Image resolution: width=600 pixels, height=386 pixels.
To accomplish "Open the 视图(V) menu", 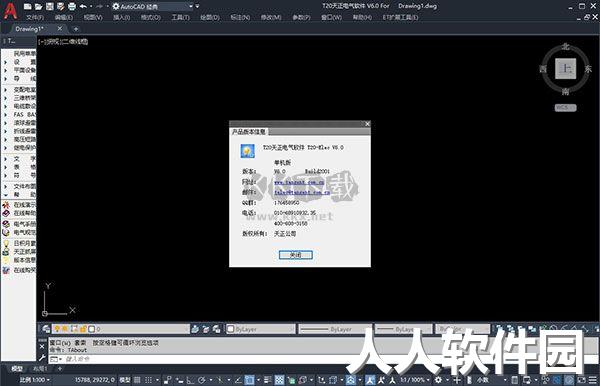I will tap(93, 17).
